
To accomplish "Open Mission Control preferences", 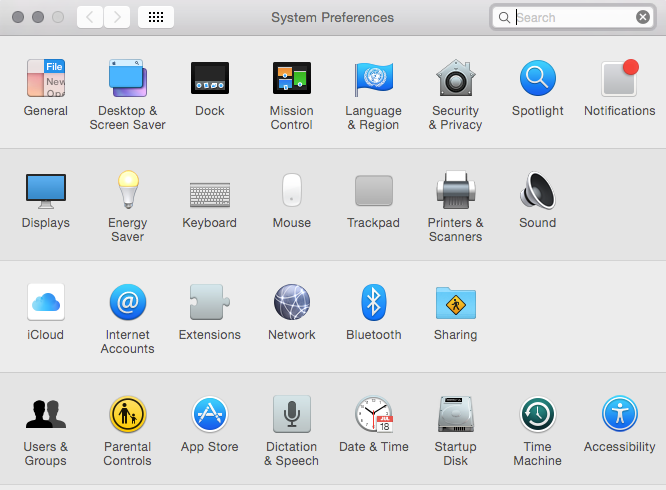I will click(291, 78).
